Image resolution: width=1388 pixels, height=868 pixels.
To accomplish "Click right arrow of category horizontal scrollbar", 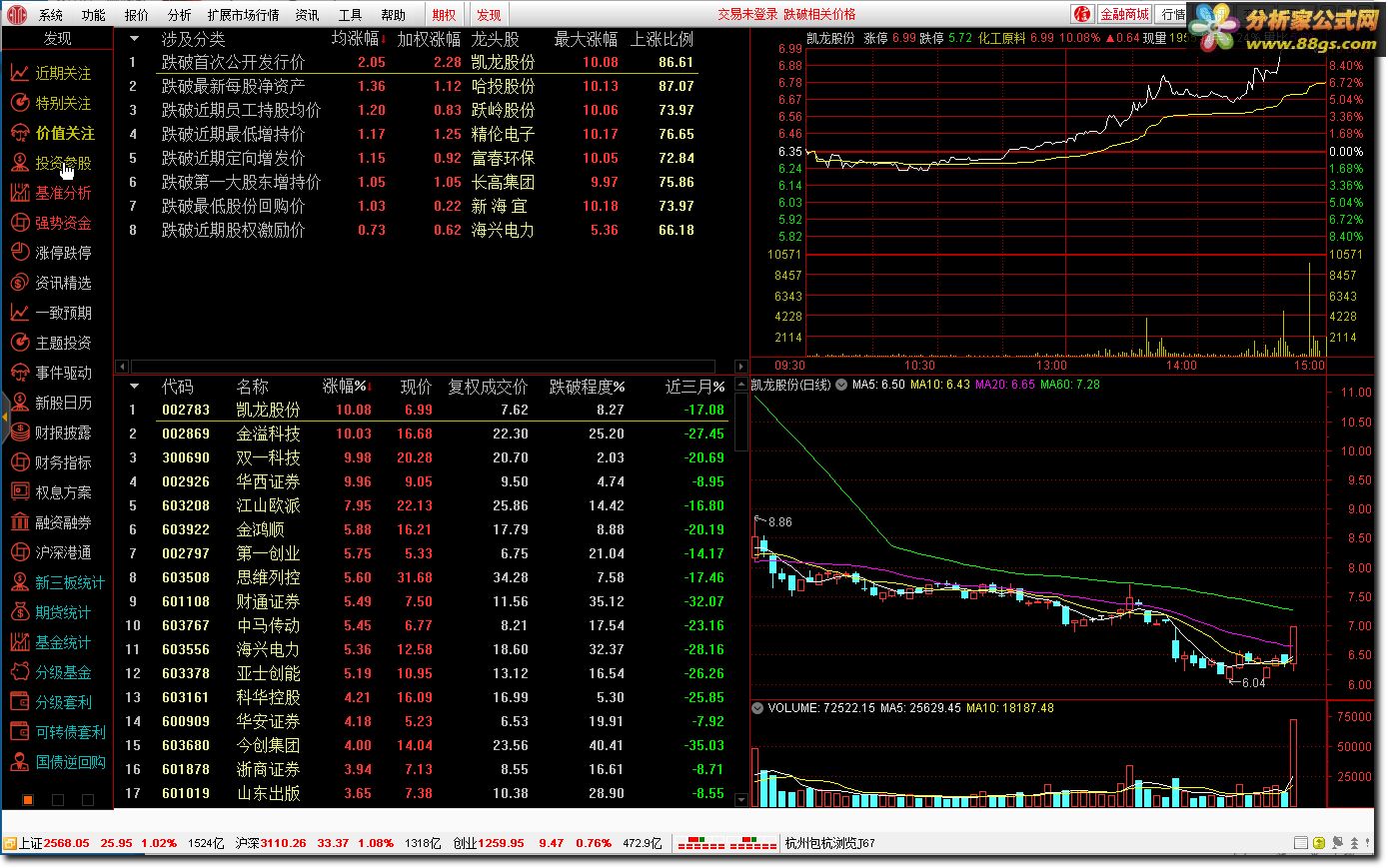I will click(740, 367).
